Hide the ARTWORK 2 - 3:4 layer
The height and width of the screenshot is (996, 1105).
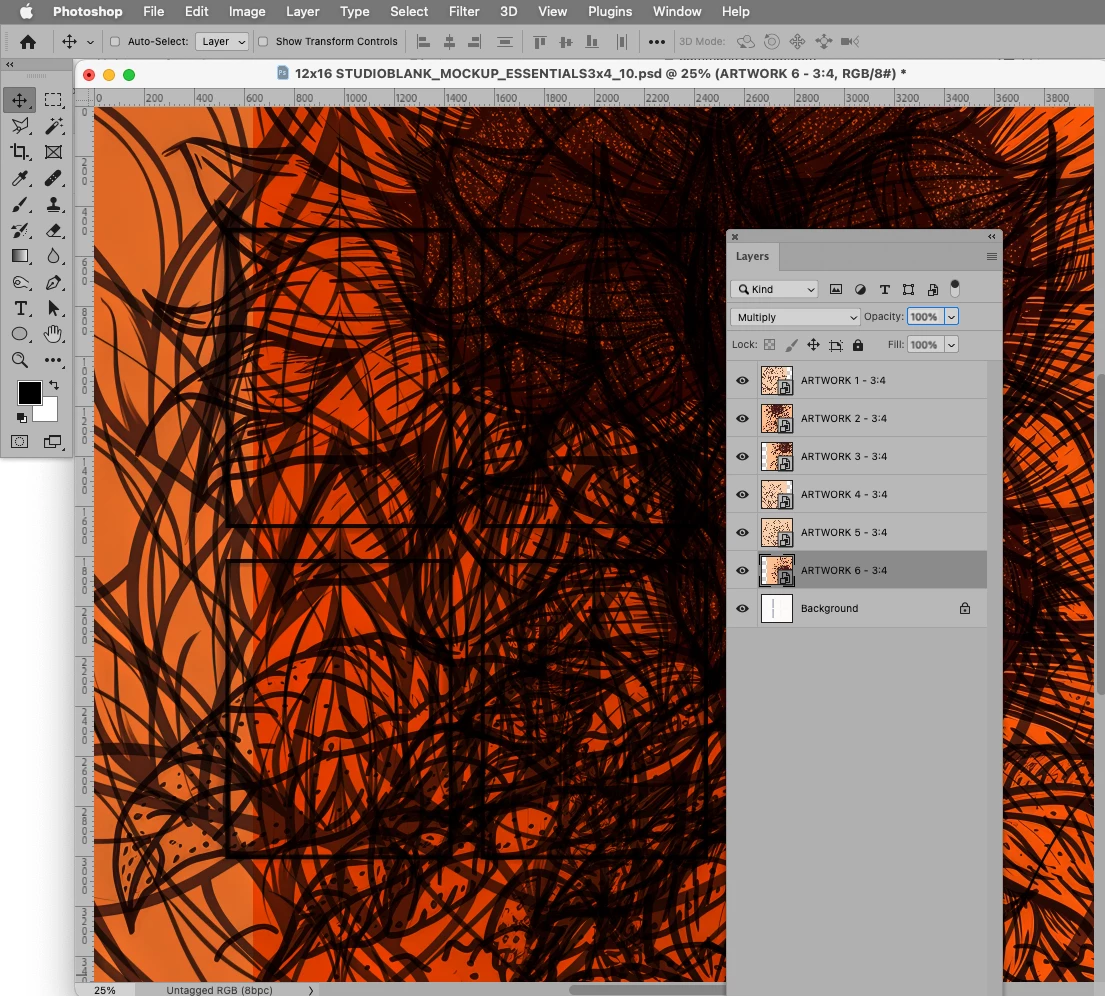742,419
